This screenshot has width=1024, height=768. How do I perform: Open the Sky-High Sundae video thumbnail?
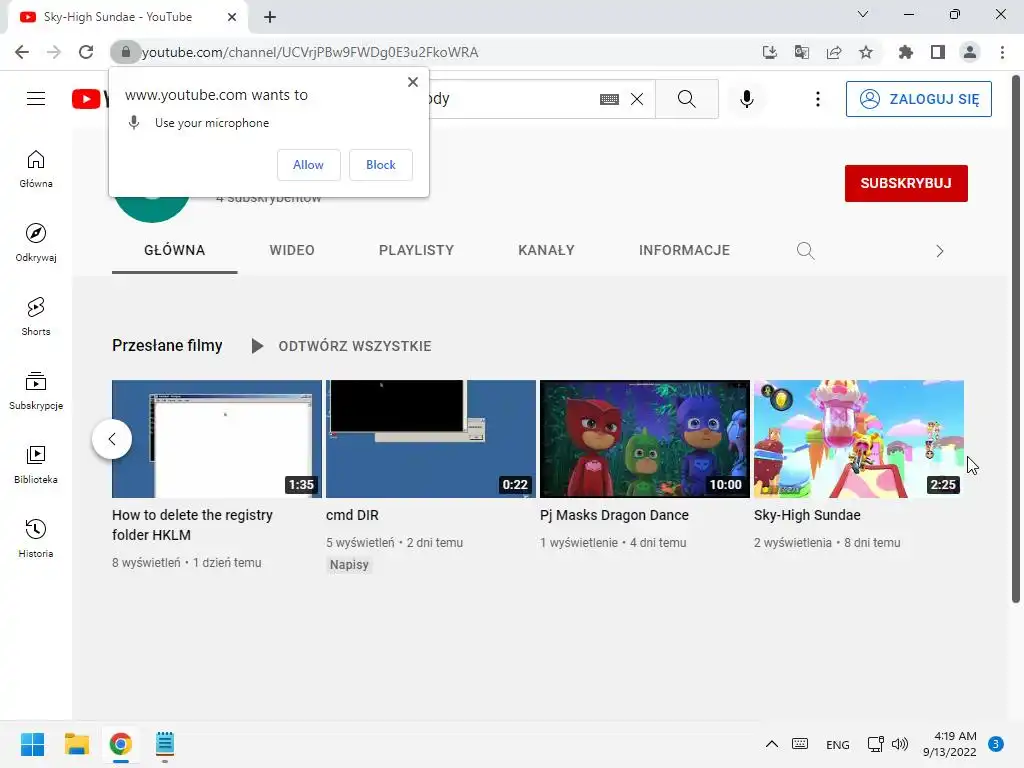[x=859, y=439]
